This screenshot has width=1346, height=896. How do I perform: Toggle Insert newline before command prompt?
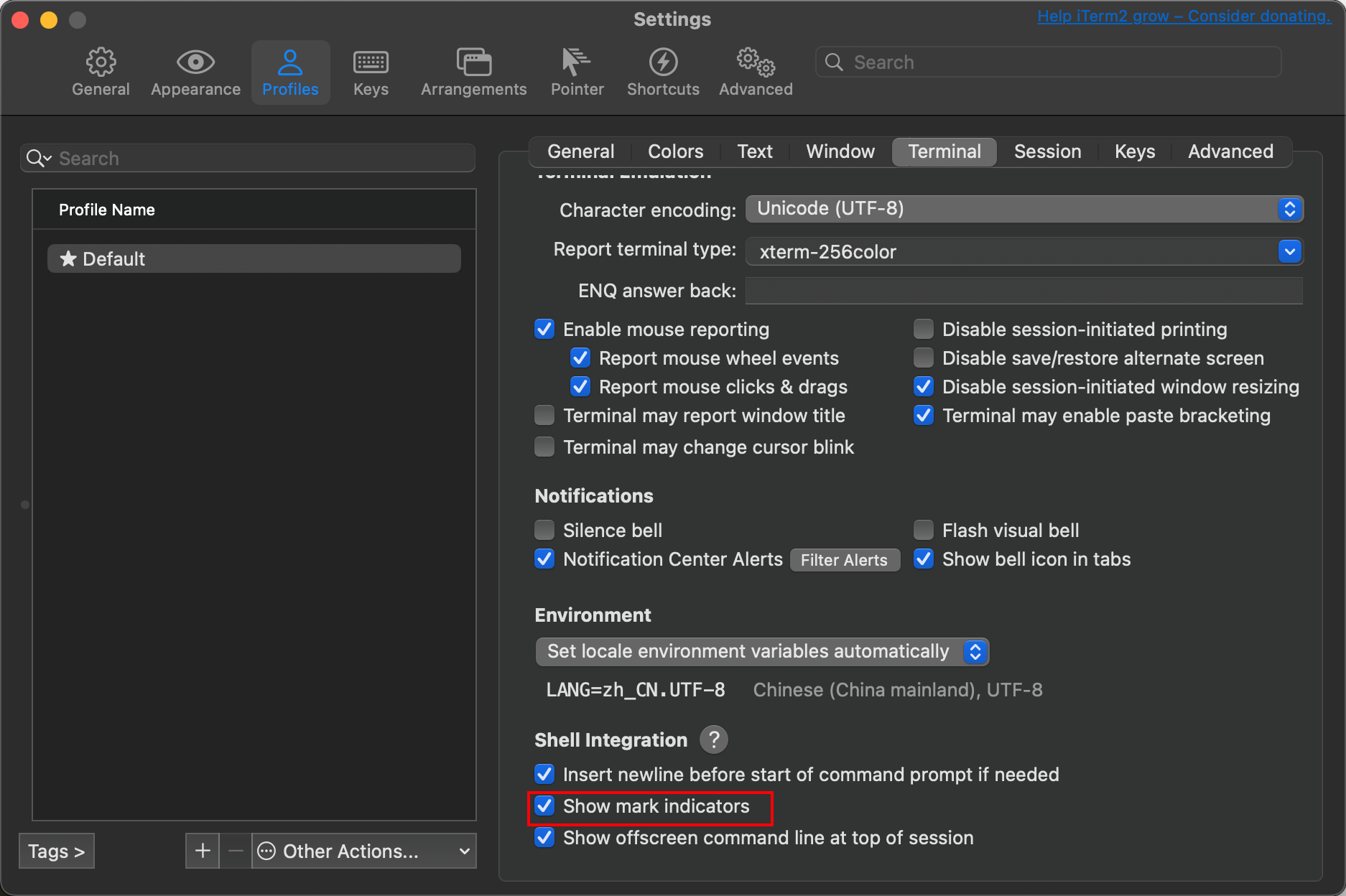544,775
